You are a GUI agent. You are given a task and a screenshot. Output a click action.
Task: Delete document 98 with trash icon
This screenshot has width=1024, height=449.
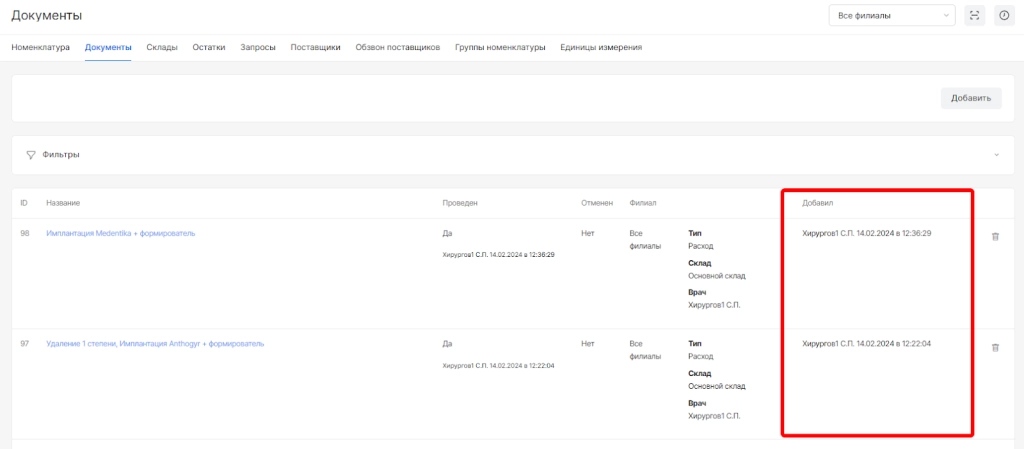click(994, 236)
